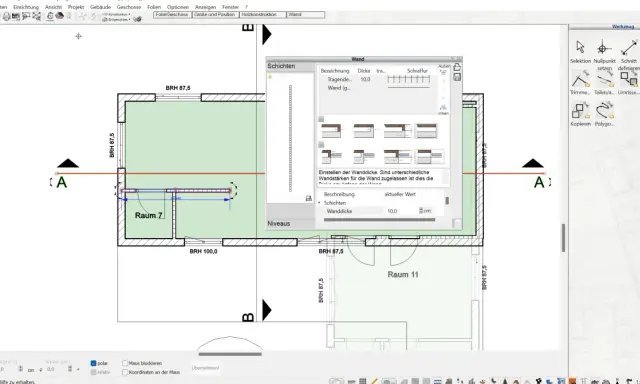Toggle the polar checkbox
Image resolution: width=640 pixels, height=384 pixels.
[93, 363]
